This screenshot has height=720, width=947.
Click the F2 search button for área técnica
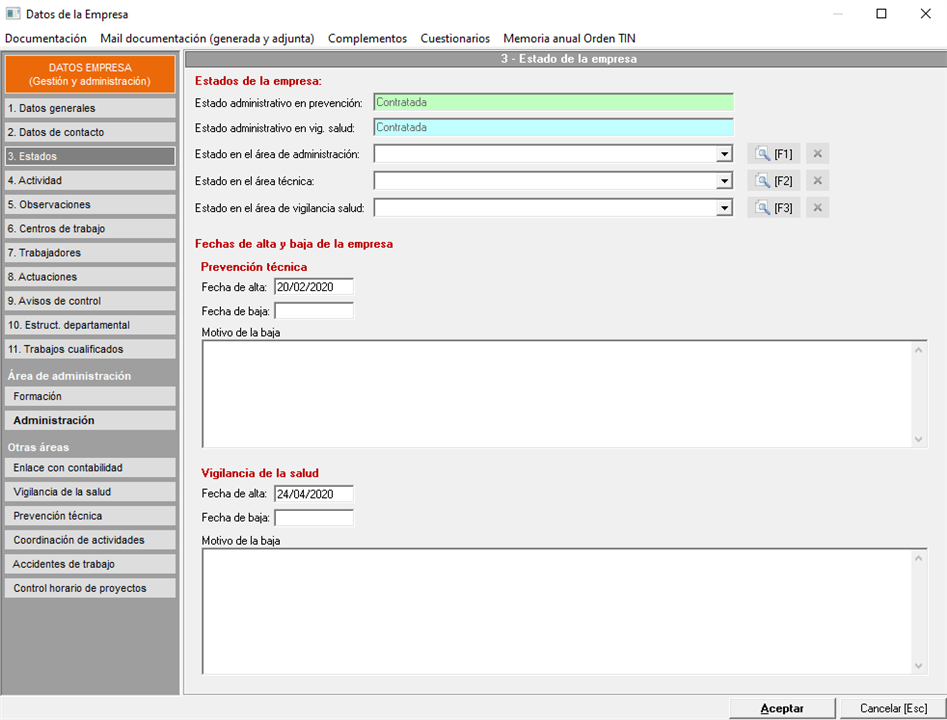773,181
